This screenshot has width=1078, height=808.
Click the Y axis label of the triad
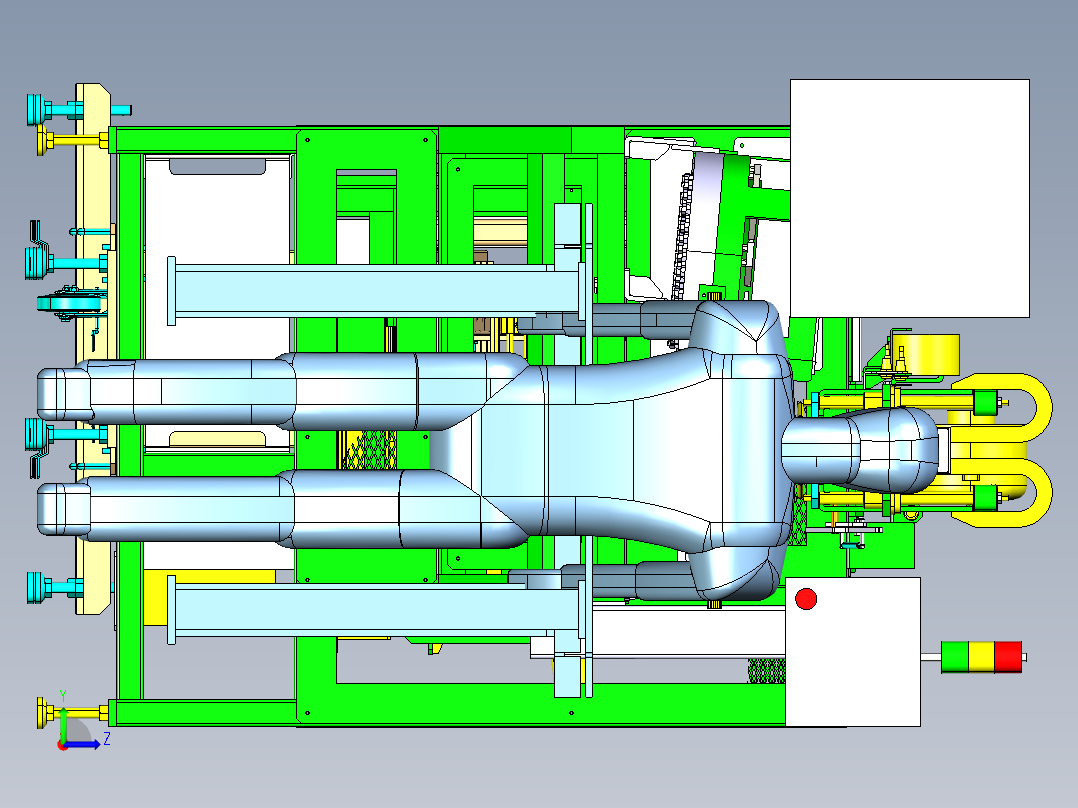[x=63, y=695]
